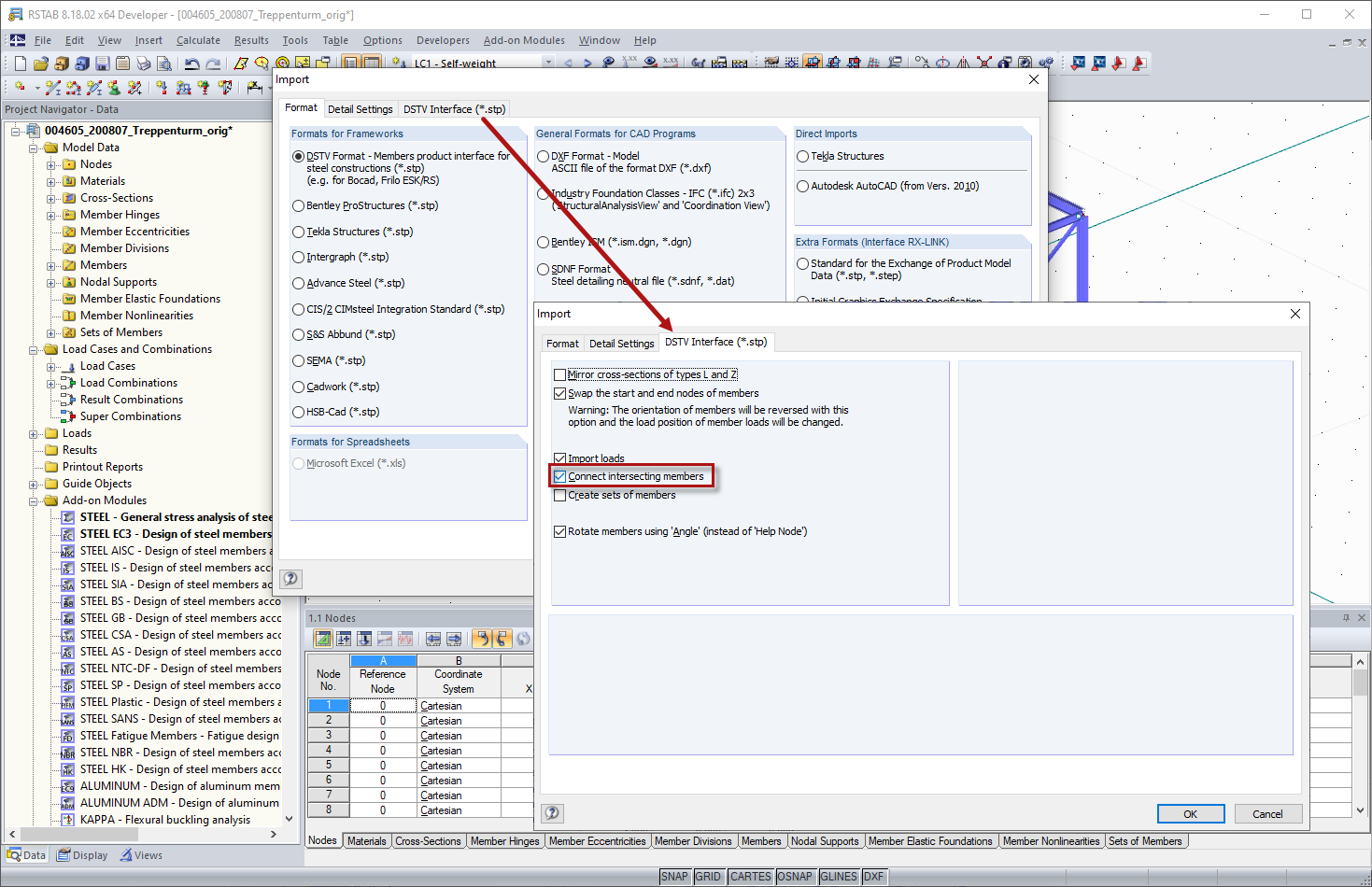Open the Add-on Modules menu

click(x=524, y=40)
